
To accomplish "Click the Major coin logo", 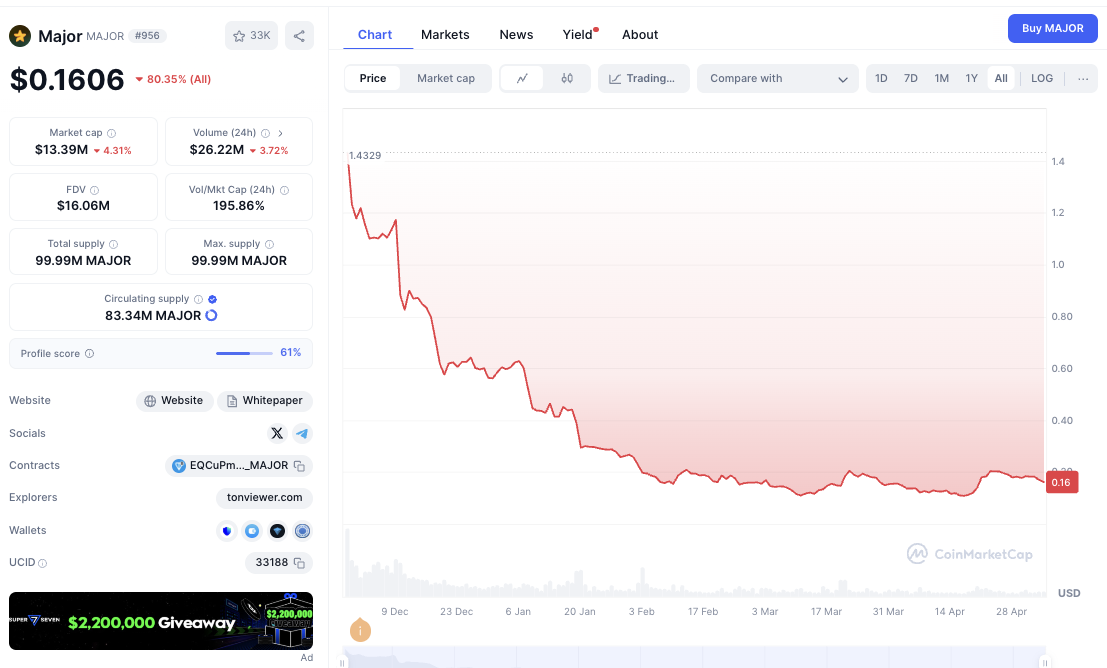I will [x=20, y=35].
